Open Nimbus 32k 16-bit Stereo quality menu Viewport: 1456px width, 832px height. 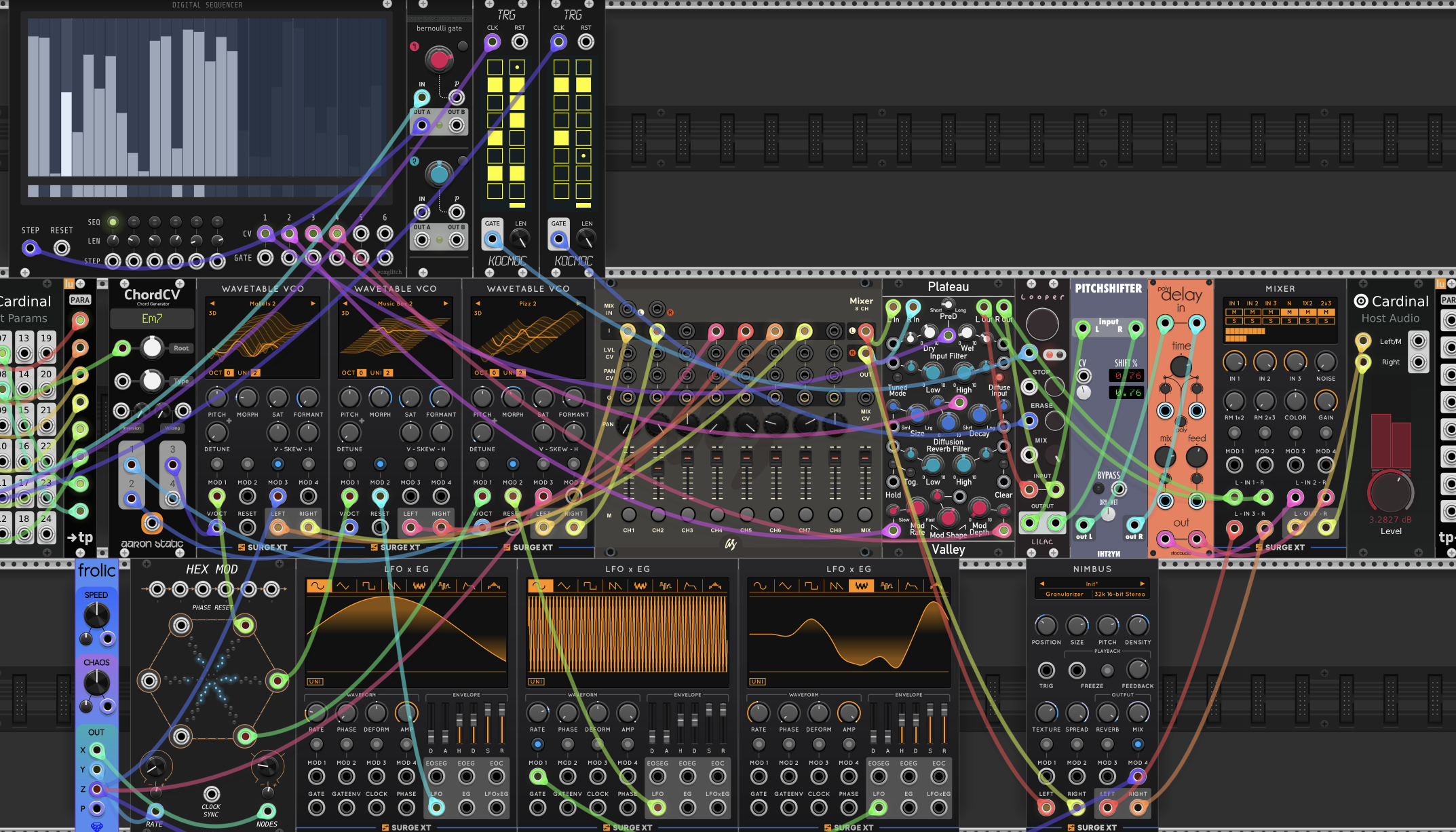click(x=1119, y=594)
